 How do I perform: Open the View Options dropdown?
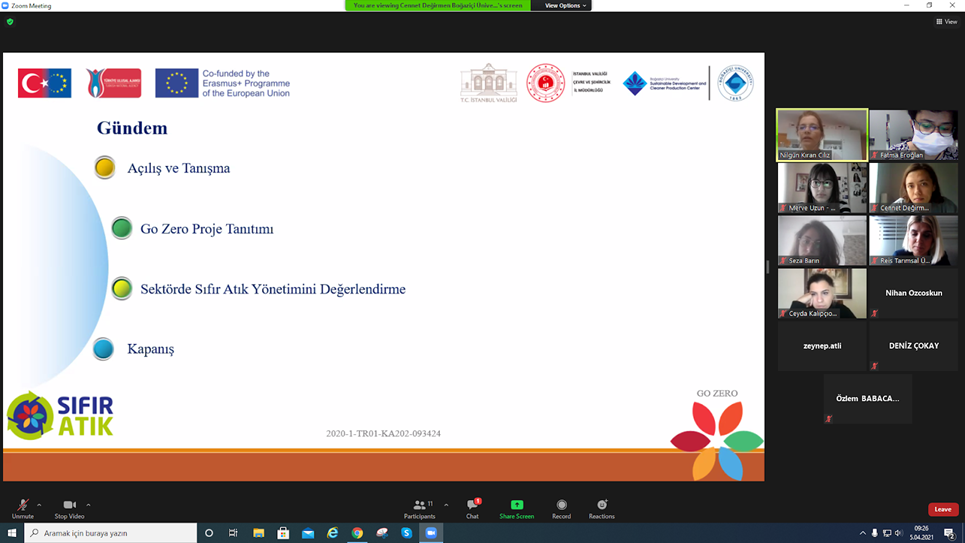[566, 6]
